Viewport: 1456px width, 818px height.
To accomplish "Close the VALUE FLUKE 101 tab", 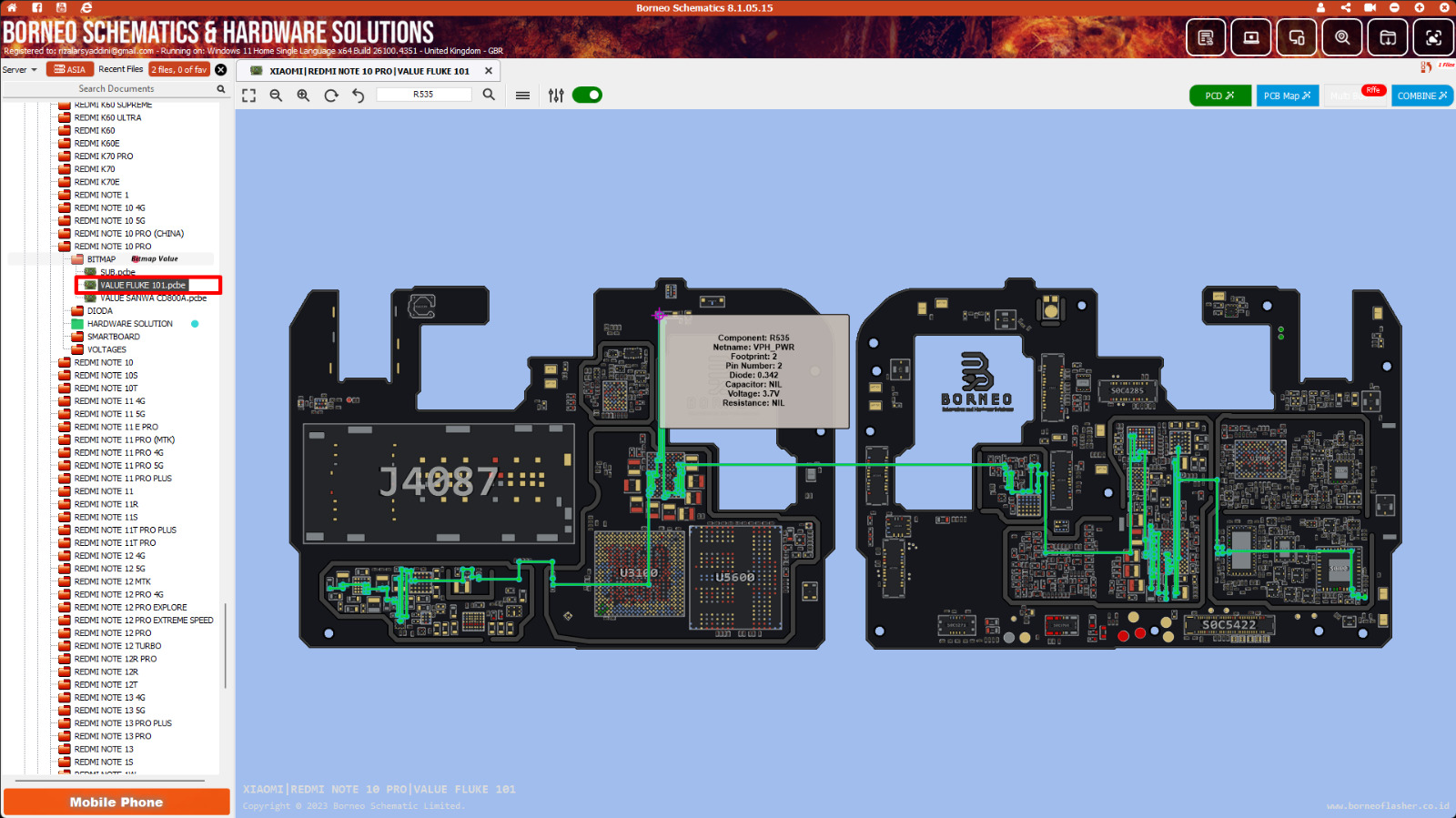I will pyautogui.click(x=489, y=71).
